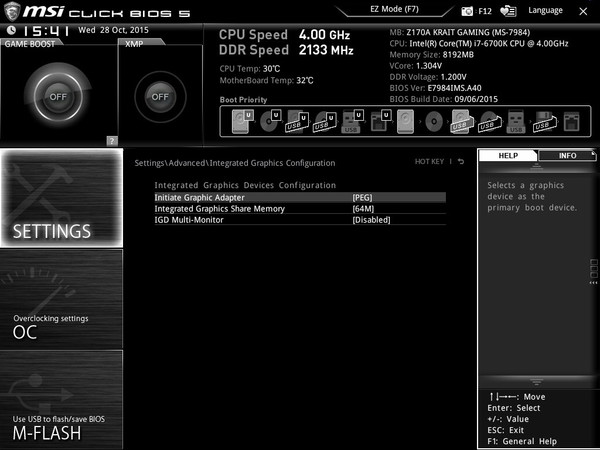Click the BIOS Ver E7984IMS.A40 line
This screenshot has height=450, width=600.
click(435, 88)
